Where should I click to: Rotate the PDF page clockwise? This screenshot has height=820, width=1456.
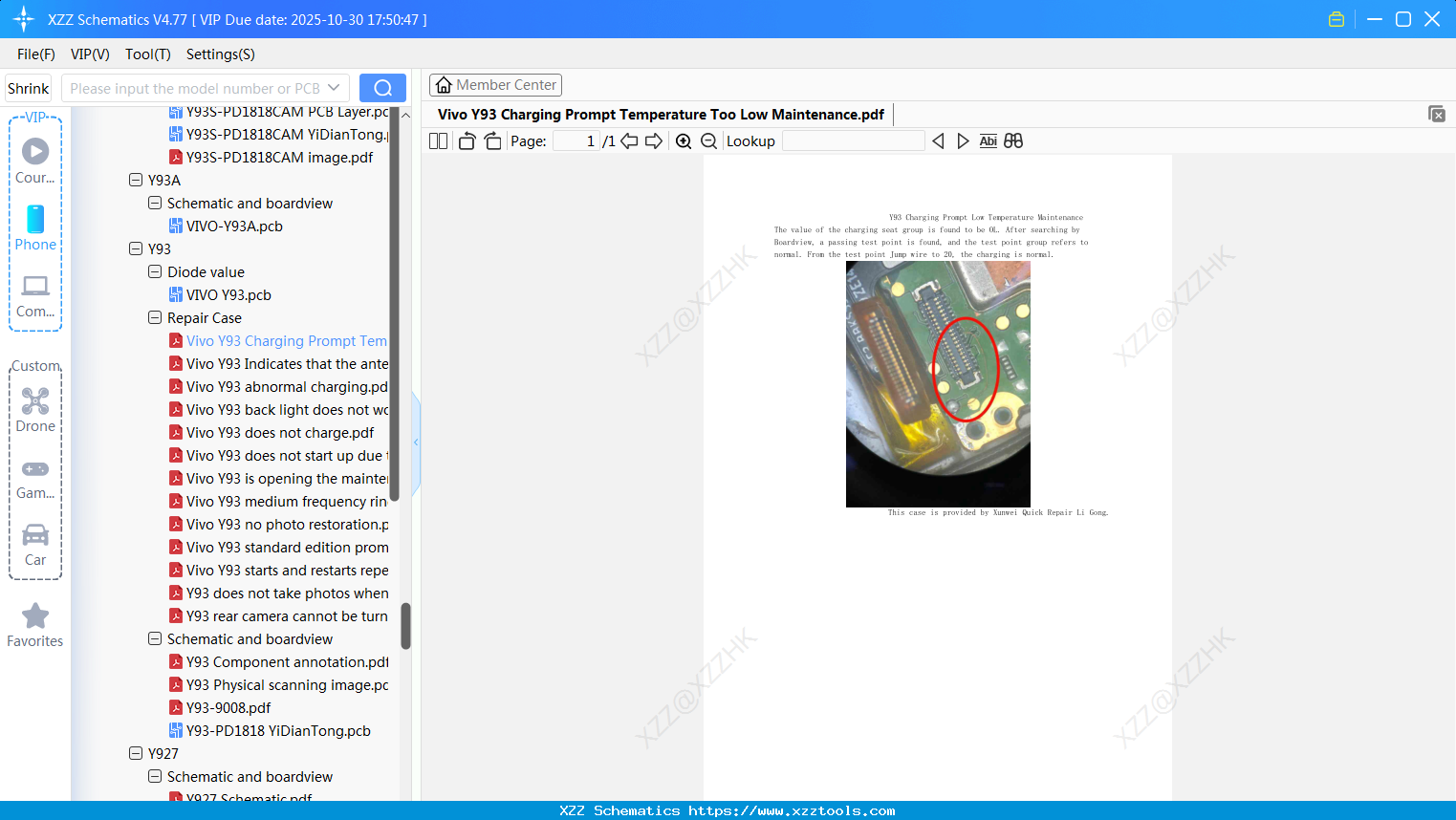point(492,141)
